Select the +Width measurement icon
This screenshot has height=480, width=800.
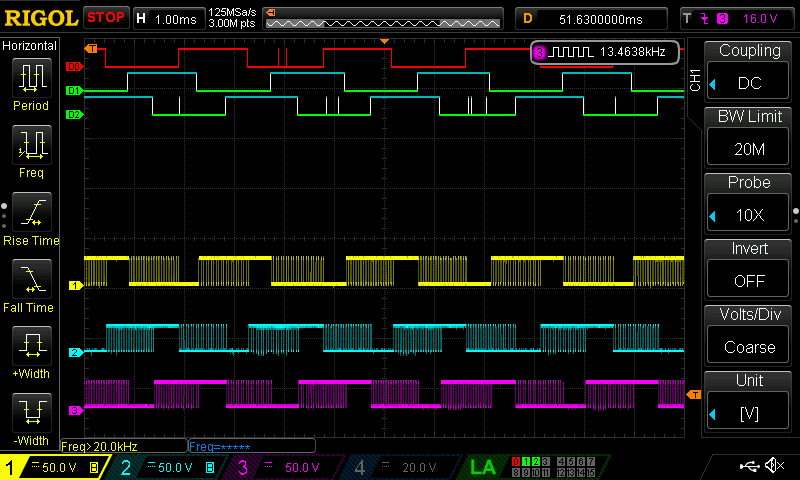[x=32, y=345]
